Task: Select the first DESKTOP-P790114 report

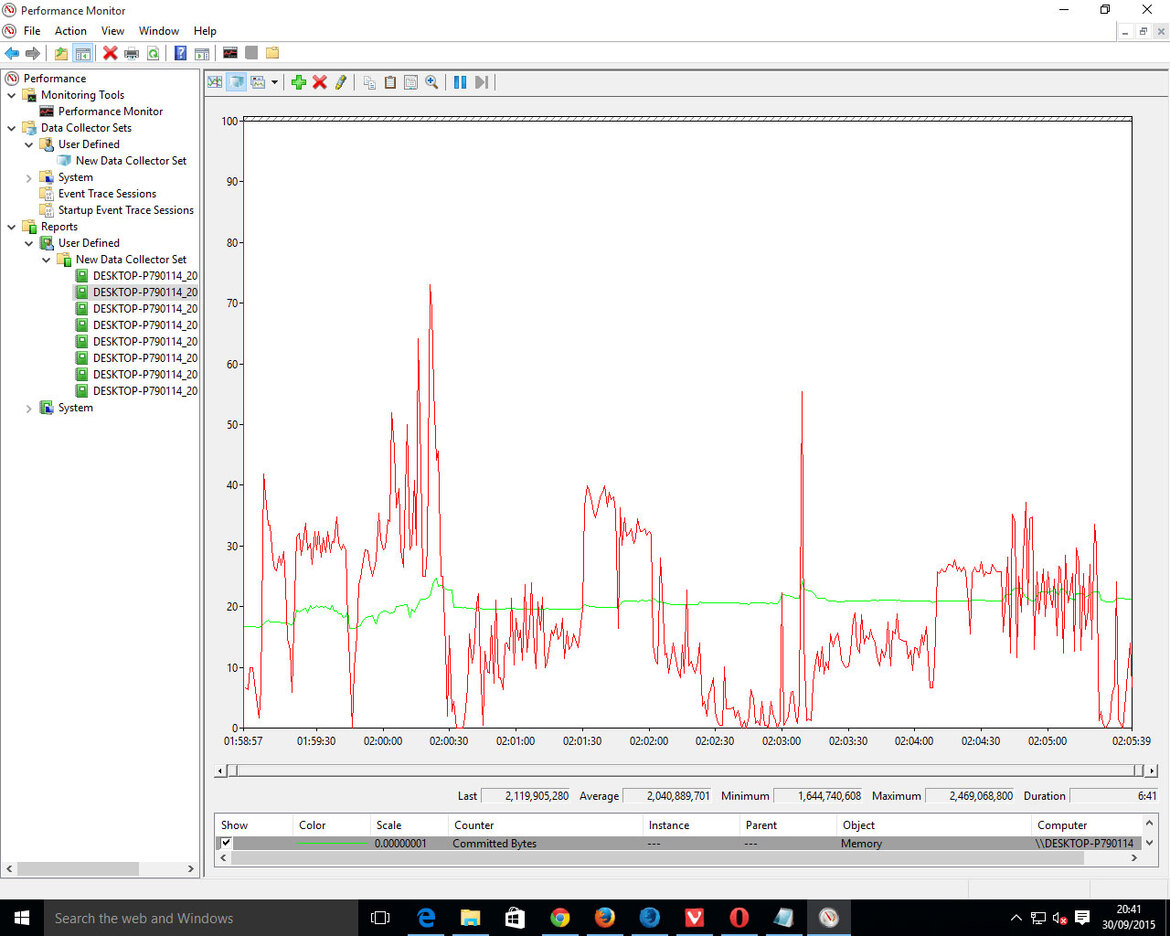Action: tap(145, 275)
